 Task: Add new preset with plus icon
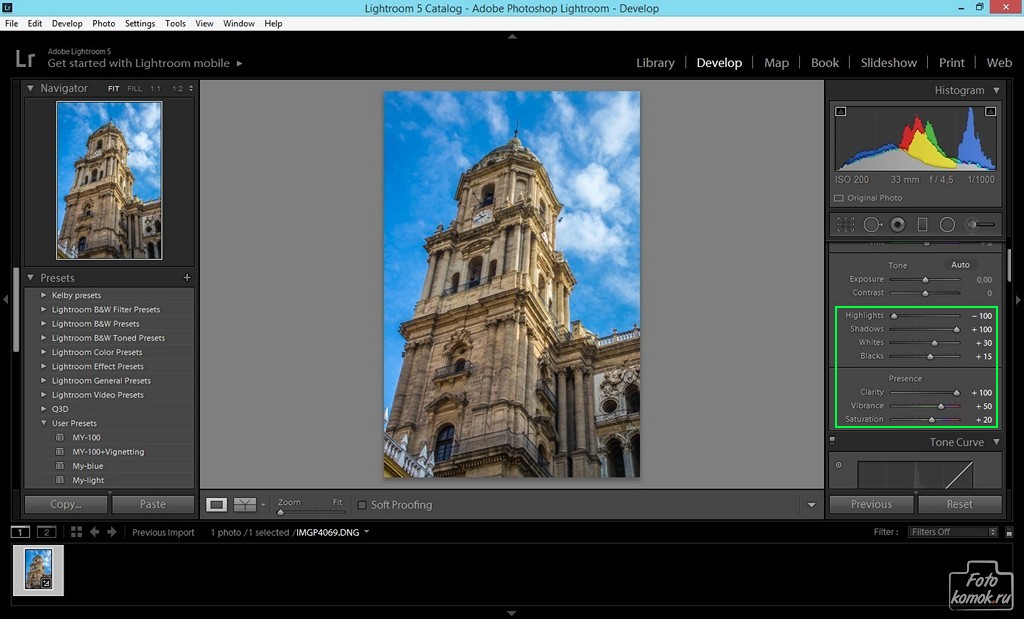click(187, 278)
